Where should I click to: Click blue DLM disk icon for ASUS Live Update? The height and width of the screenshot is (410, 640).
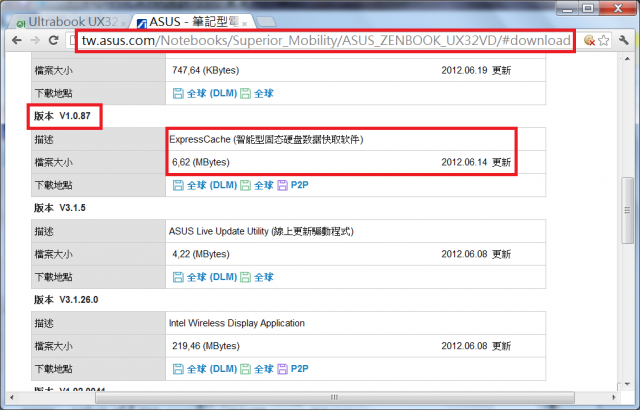pyautogui.click(x=178, y=277)
